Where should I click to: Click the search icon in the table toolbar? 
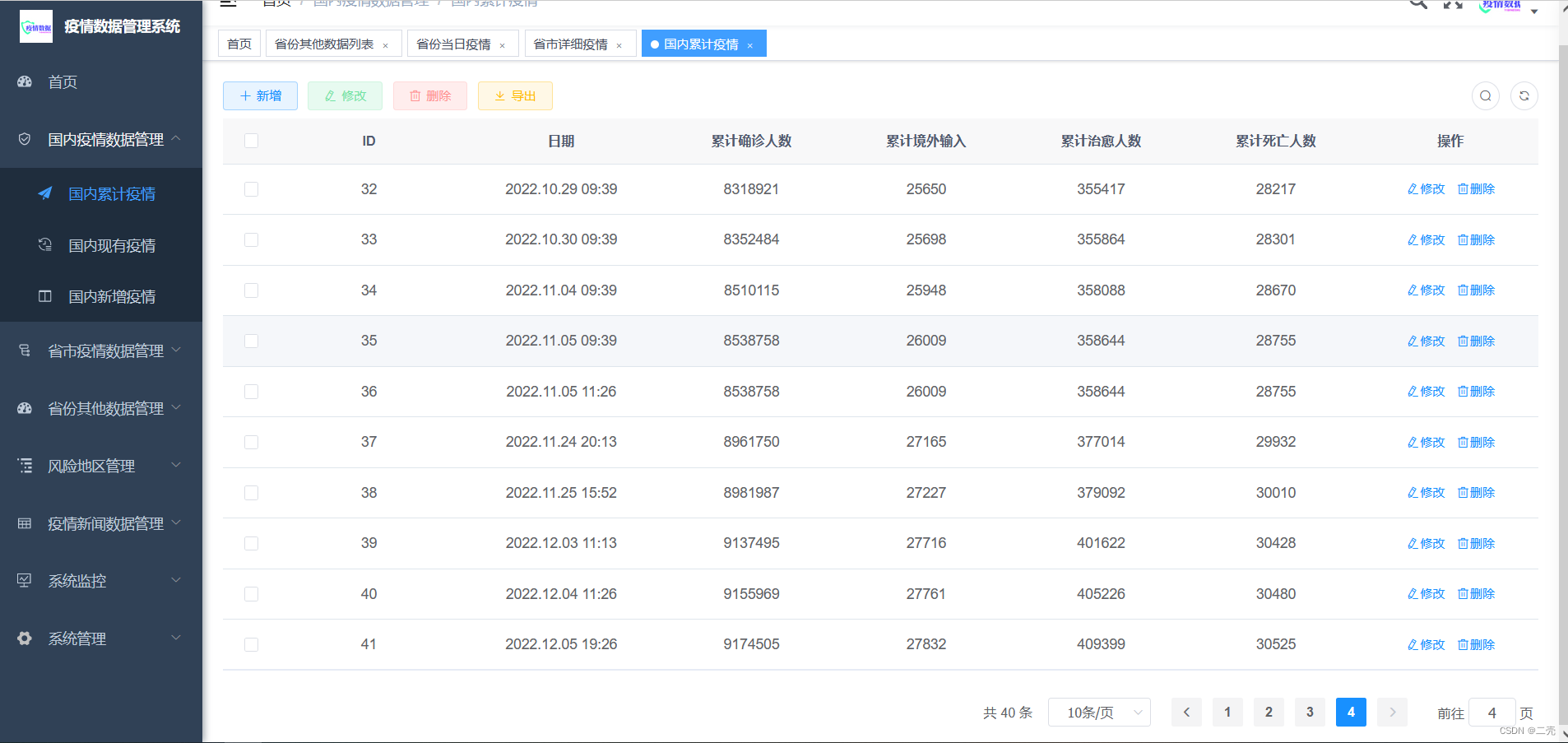[x=1485, y=95]
